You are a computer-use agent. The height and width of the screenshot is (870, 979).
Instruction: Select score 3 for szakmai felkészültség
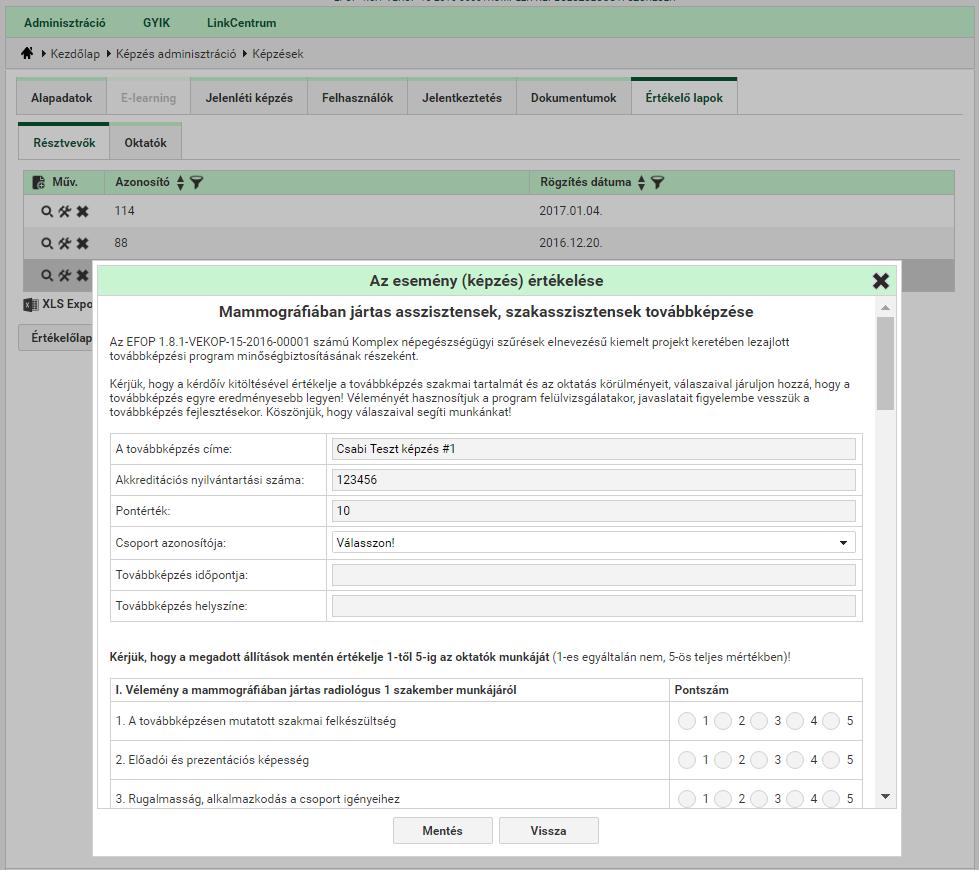click(759, 721)
